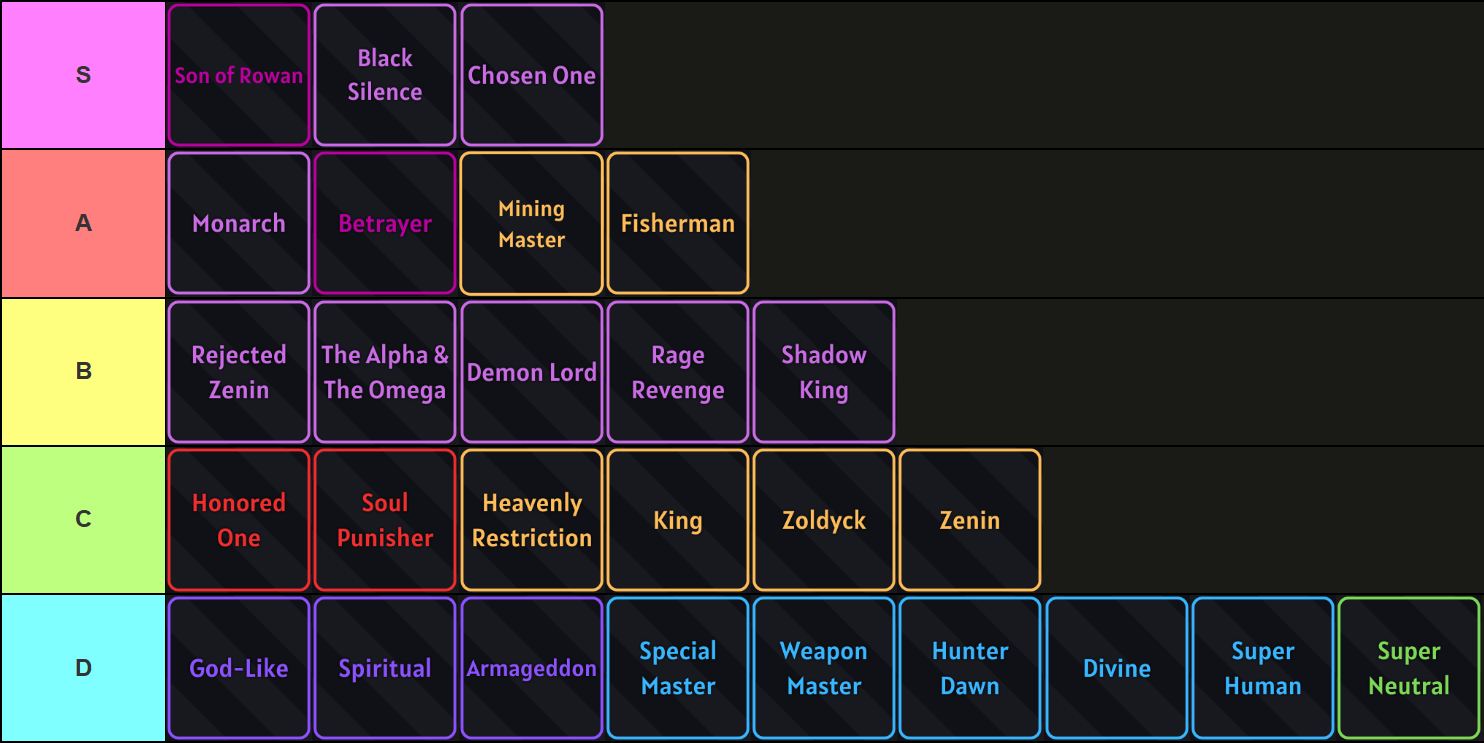Select the Betrayer tile
The image size is (1484, 743).
(x=385, y=223)
